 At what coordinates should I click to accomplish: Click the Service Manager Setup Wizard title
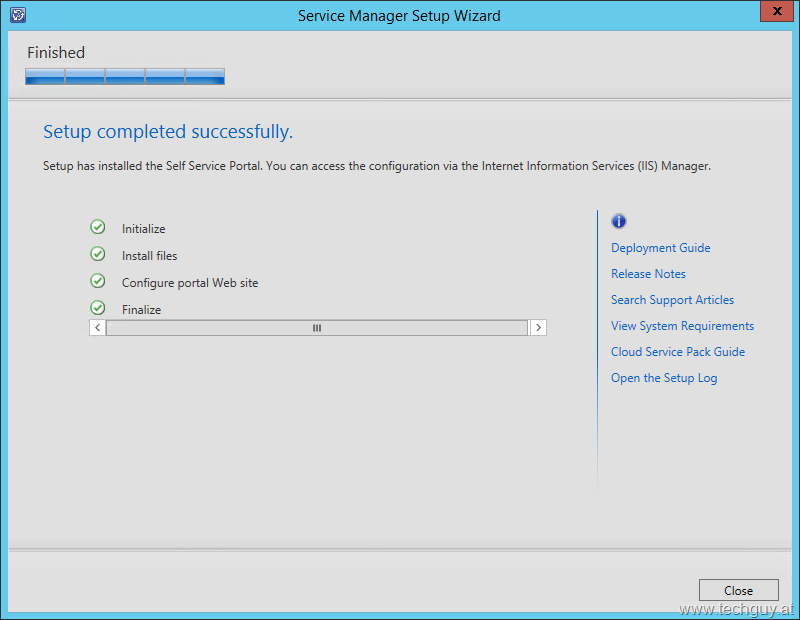[x=399, y=16]
